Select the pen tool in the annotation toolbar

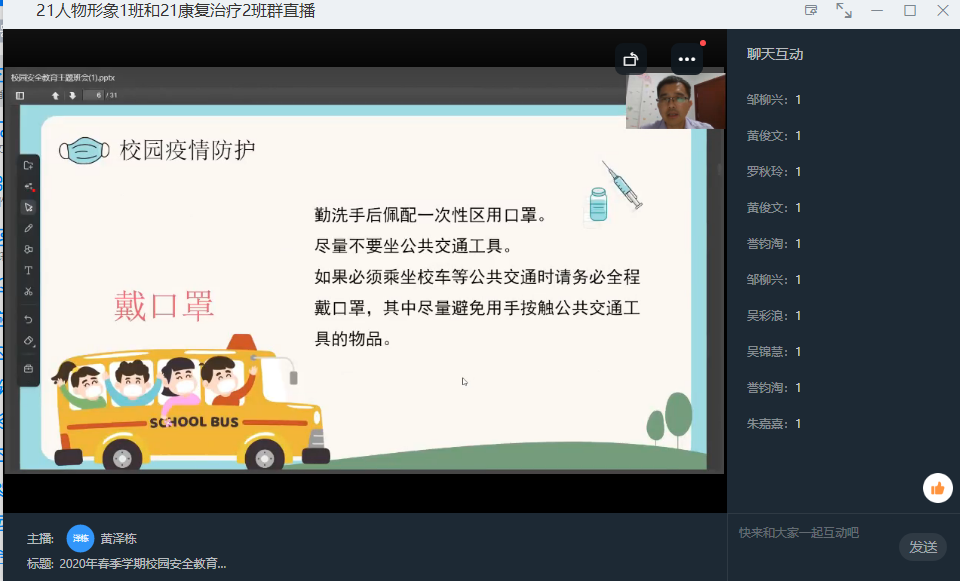coord(28,228)
